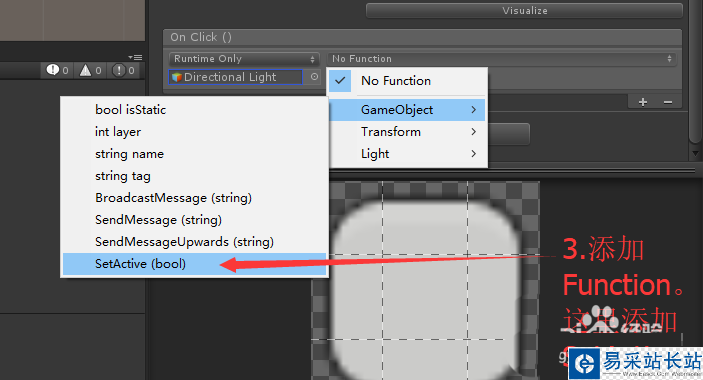703x380 pixels.
Task: Expand the Transform submenu
Action: [408, 132]
